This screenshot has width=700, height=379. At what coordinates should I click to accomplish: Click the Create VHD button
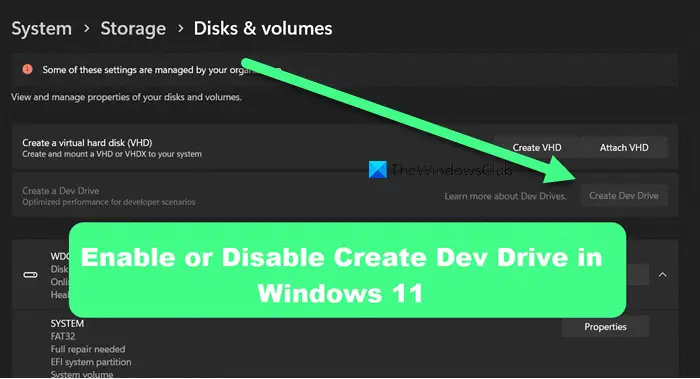click(x=537, y=147)
